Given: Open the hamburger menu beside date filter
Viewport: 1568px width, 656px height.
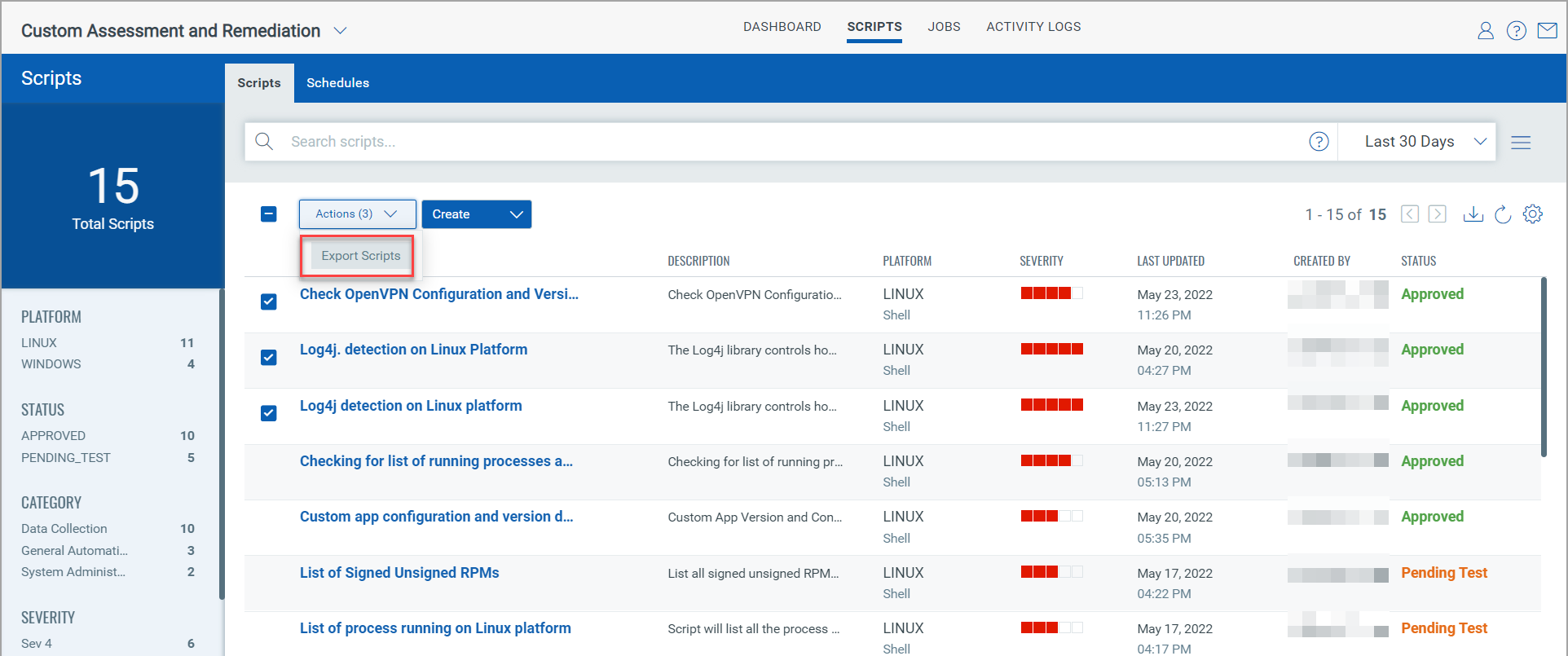Looking at the screenshot, I should point(1520,143).
